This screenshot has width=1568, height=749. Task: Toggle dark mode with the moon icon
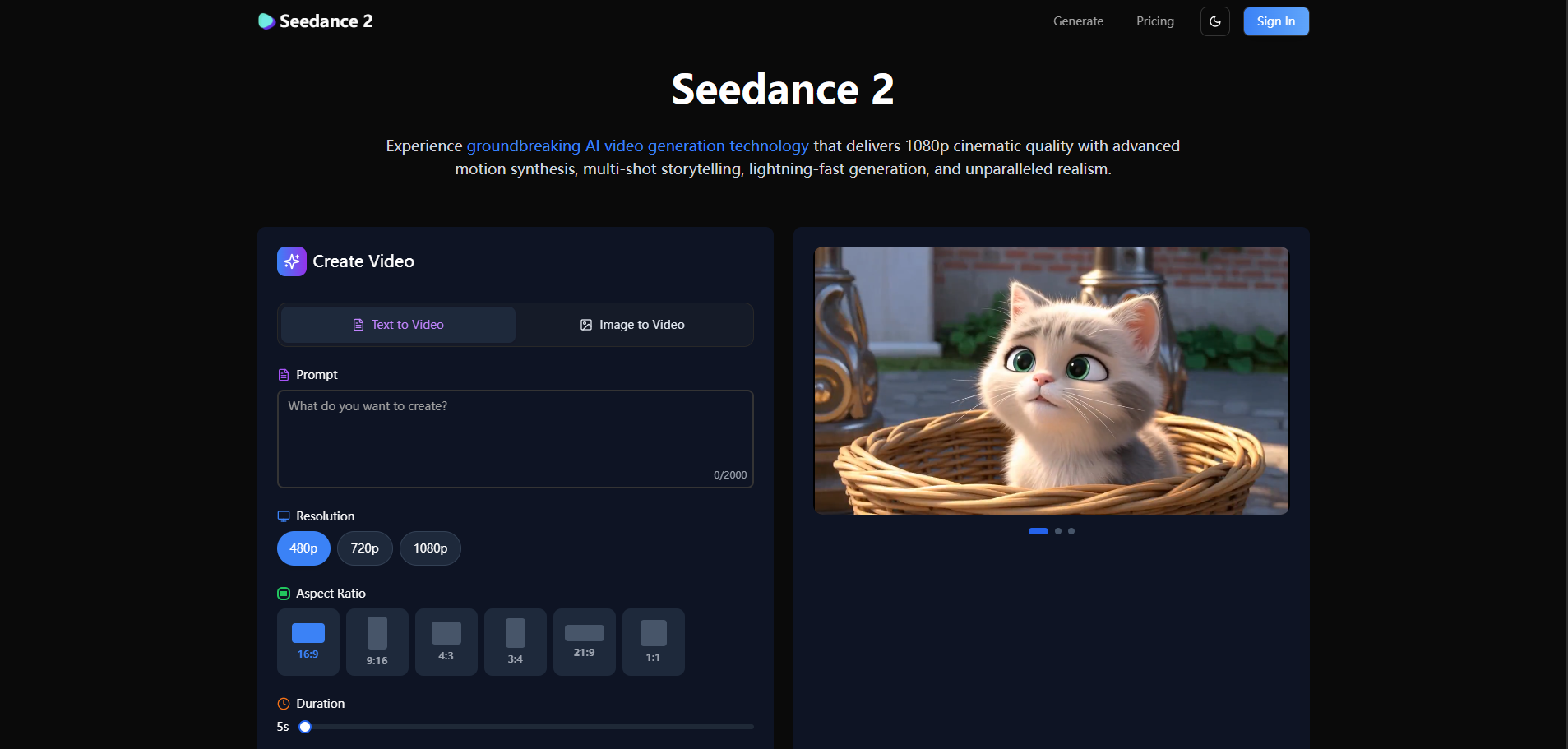pyautogui.click(x=1214, y=21)
